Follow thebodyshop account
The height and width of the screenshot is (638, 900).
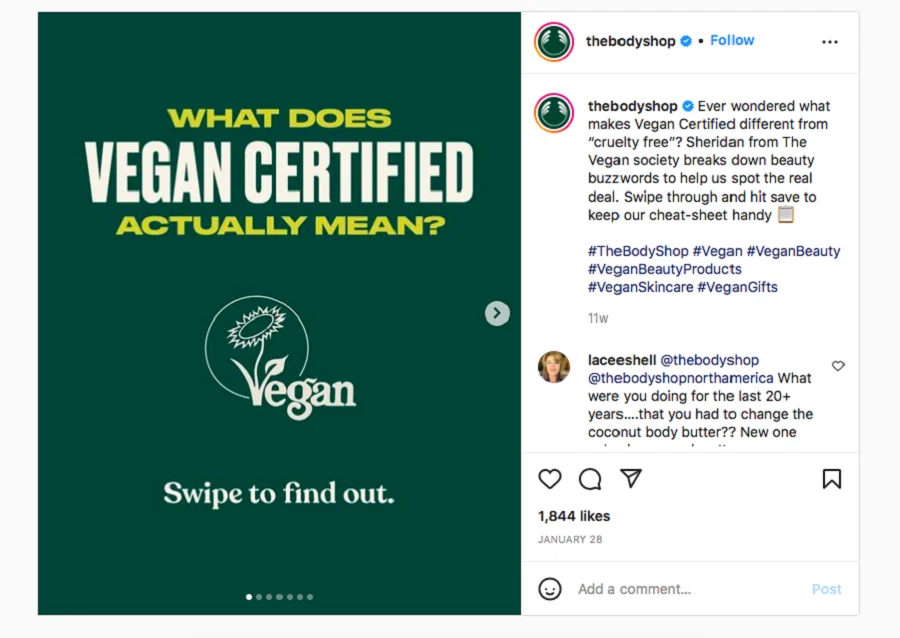click(732, 41)
